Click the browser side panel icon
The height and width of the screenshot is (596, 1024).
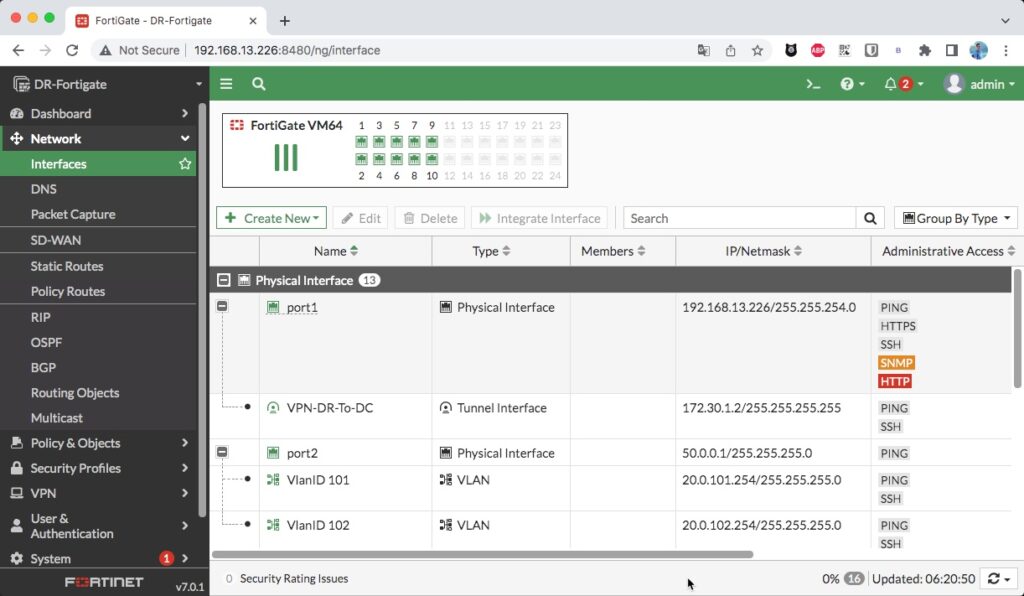point(952,50)
